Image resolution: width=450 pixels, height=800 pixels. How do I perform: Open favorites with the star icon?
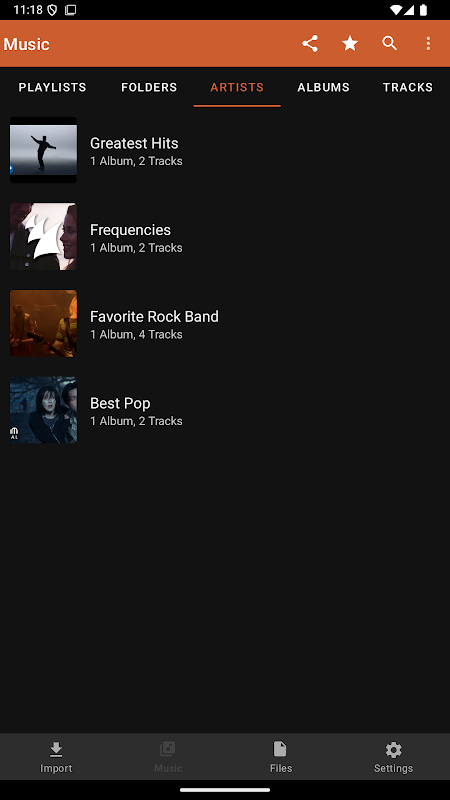pyautogui.click(x=350, y=43)
